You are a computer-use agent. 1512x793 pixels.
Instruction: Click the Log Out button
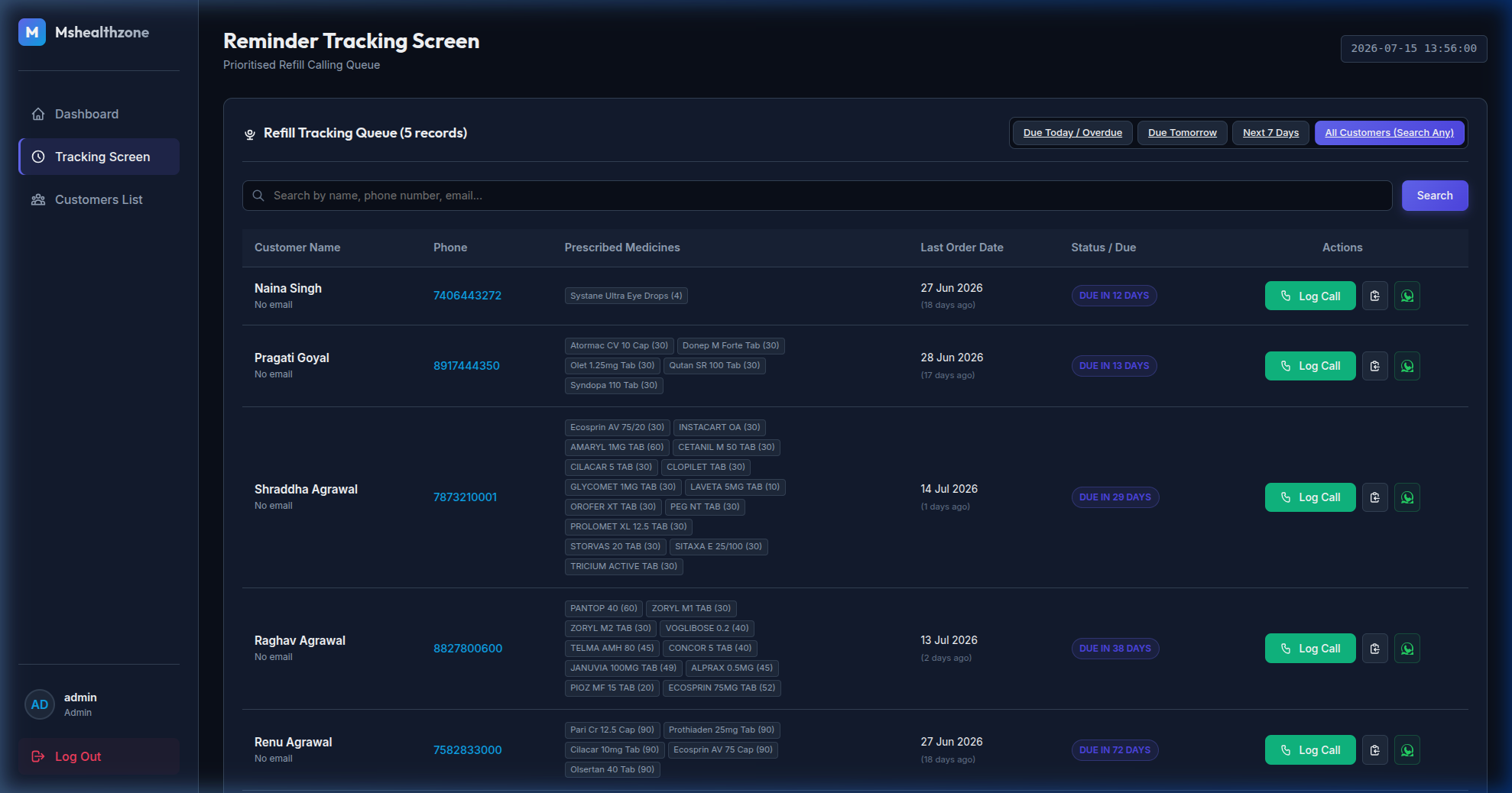[99, 756]
